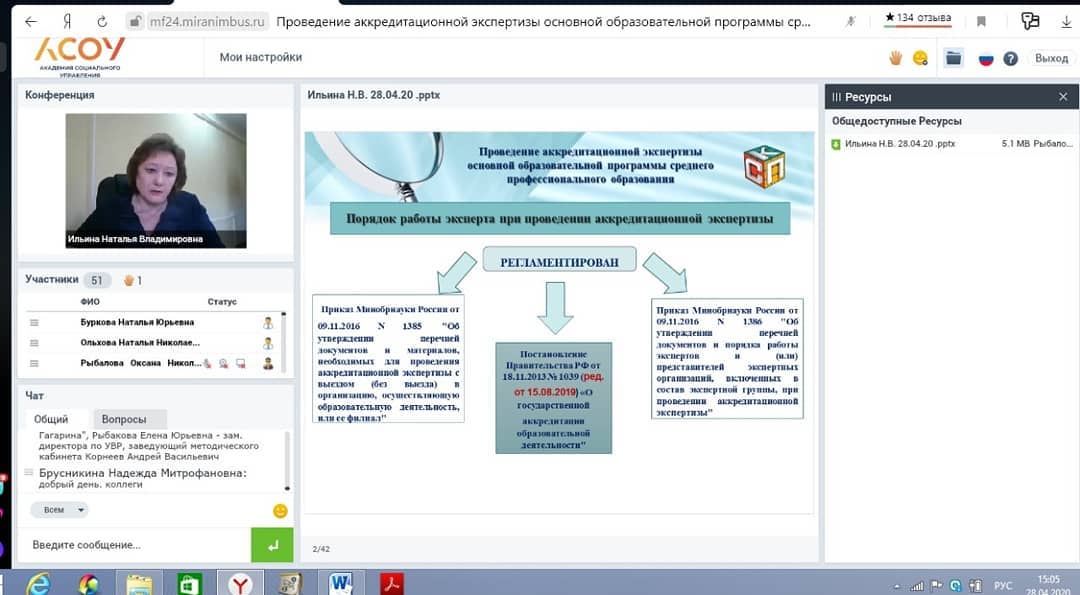Click the АСОУ academy logo
The image size is (1080, 595).
coord(80,56)
